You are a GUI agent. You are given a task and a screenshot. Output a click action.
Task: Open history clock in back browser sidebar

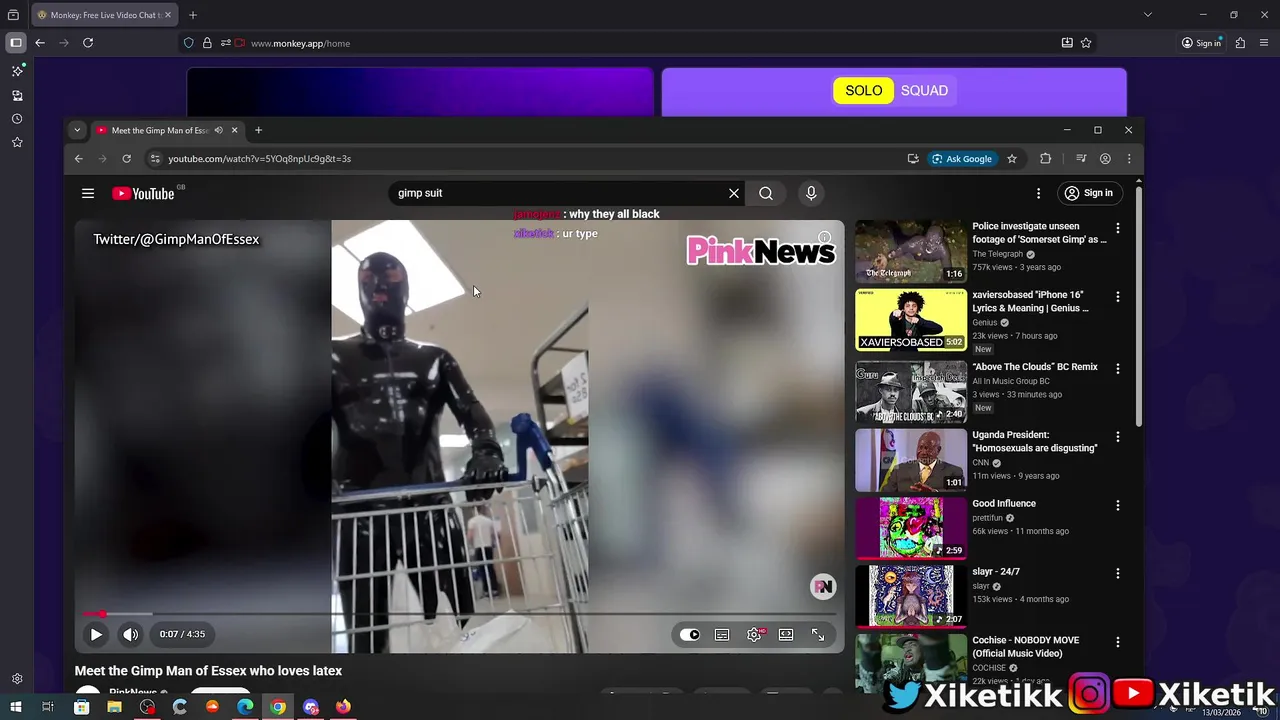(x=17, y=119)
